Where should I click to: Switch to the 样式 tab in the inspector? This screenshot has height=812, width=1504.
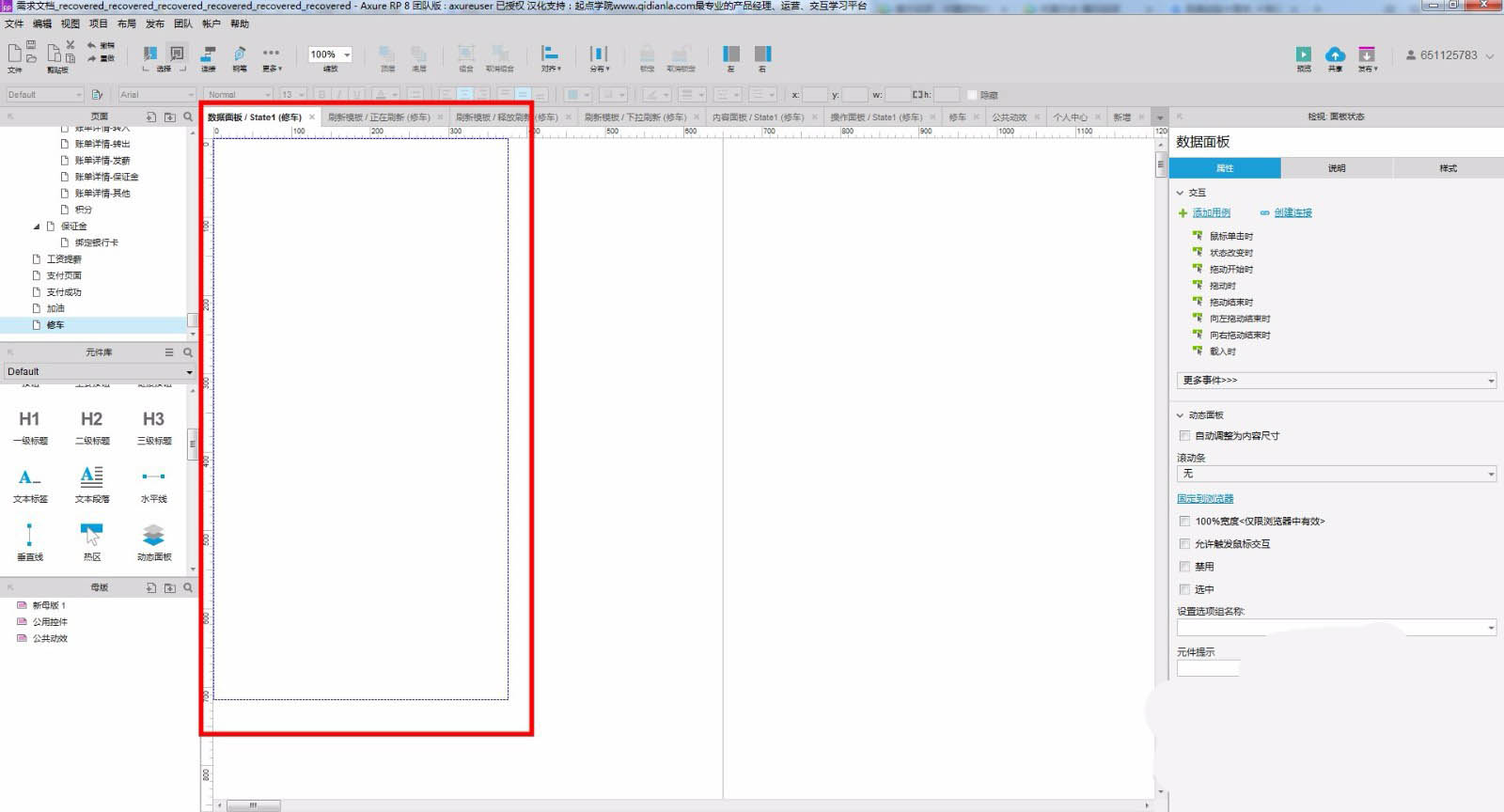tap(1448, 168)
